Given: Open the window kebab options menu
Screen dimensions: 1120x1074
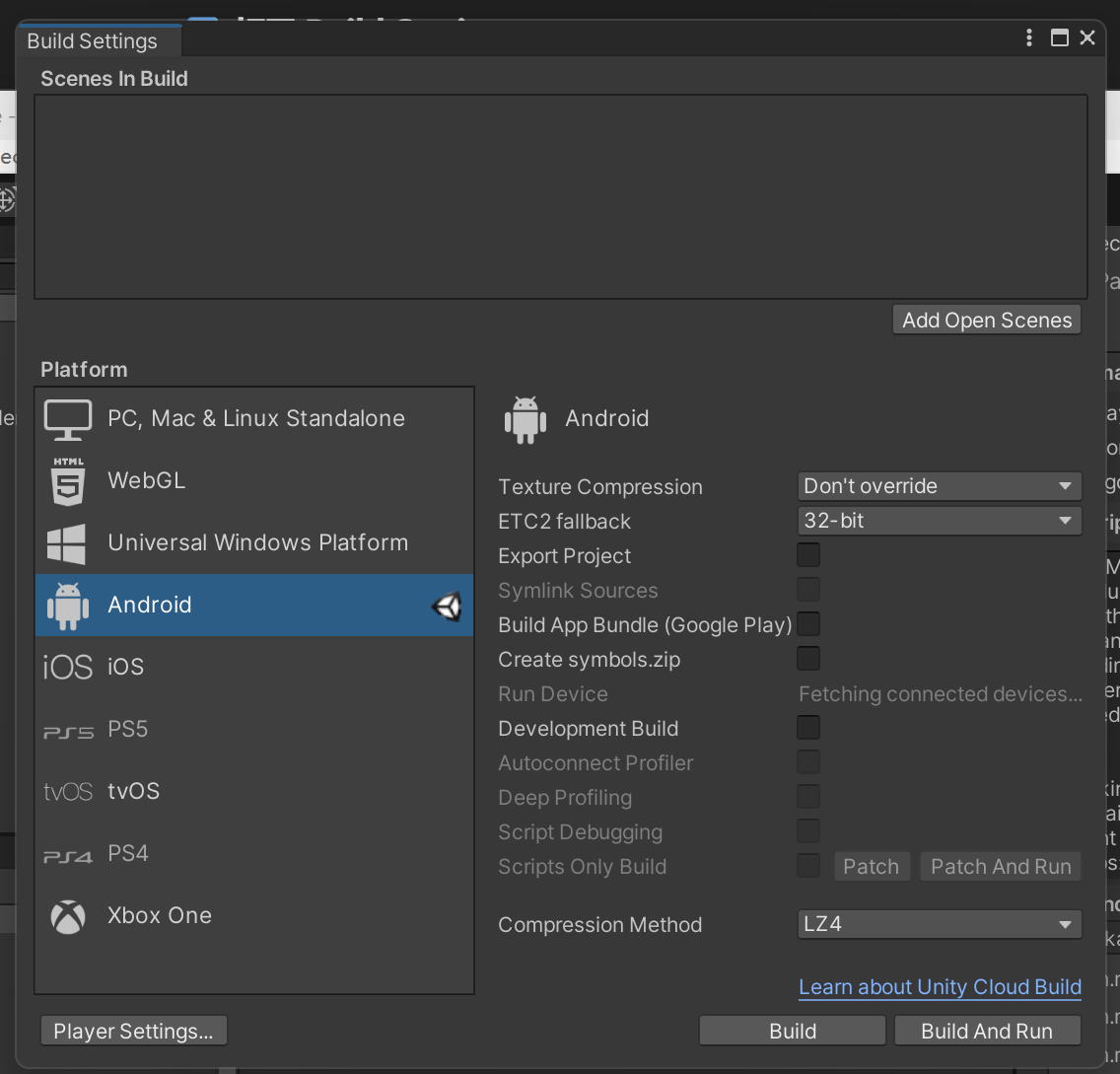Looking at the screenshot, I should tap(1029, 37).
